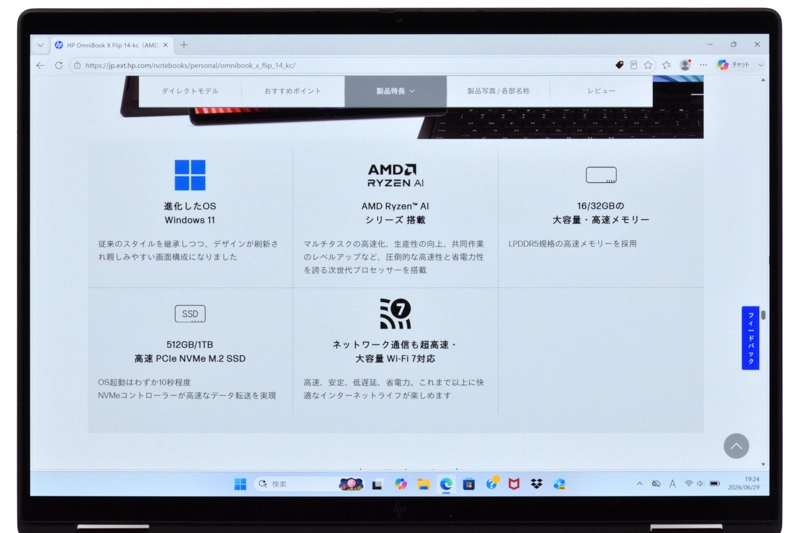Select the レビュー tab

click(601, 91)
